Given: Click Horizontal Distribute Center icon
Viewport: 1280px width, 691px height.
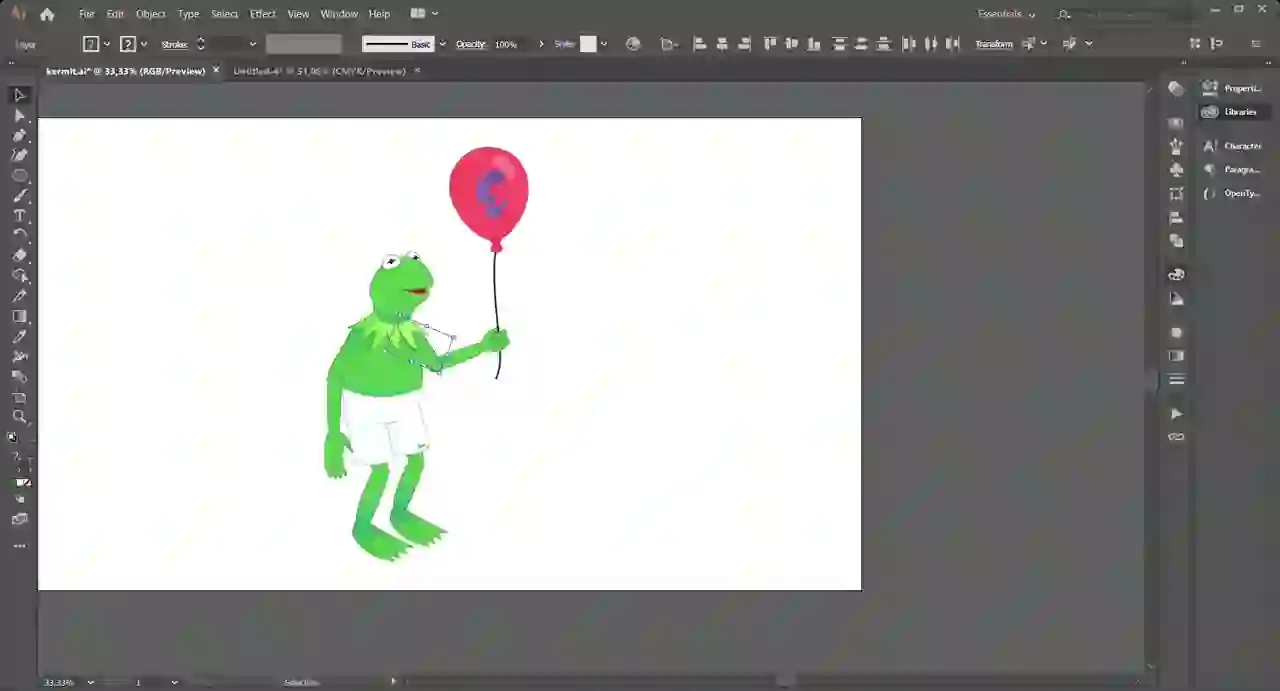Looking at the screenshot, I should coord(931,44).
